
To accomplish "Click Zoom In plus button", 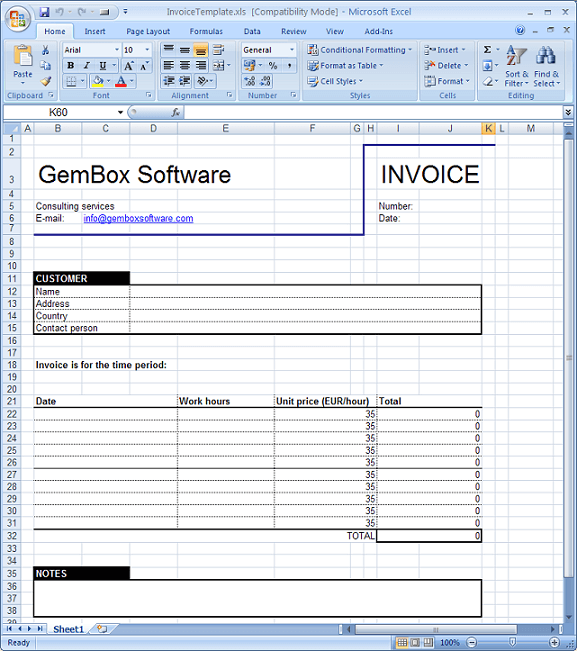I will tap(554, 643).
